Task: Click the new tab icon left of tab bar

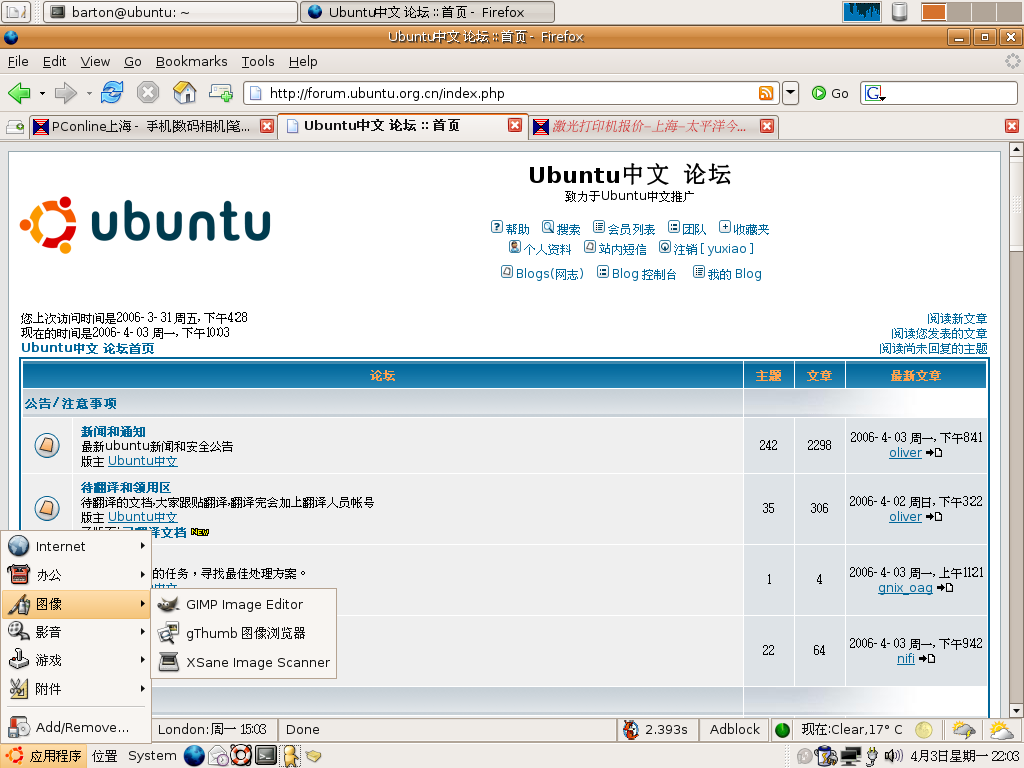Action: pos(15,126)
